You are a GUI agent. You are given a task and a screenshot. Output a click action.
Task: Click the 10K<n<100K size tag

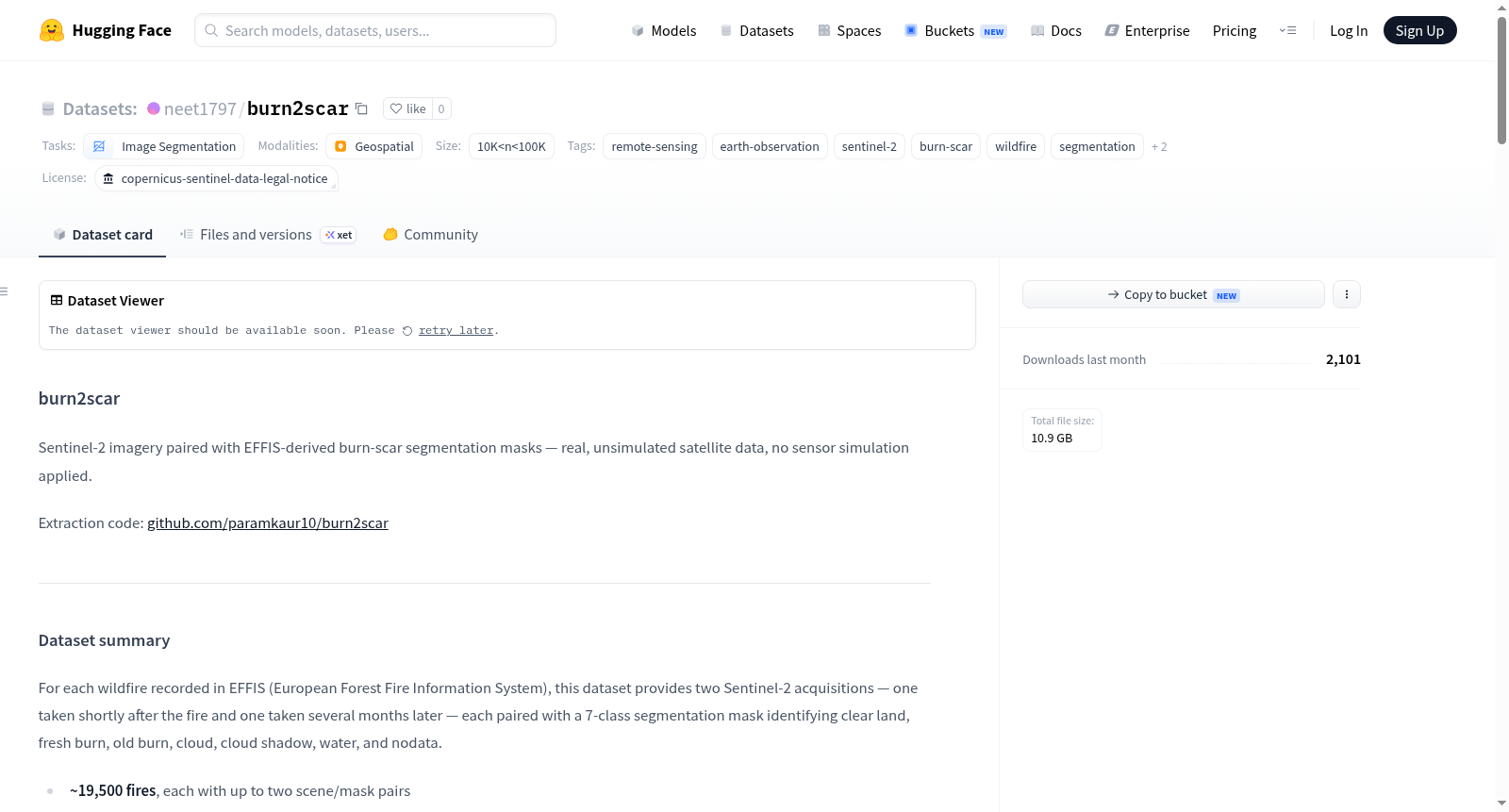(x=511, y=146)
